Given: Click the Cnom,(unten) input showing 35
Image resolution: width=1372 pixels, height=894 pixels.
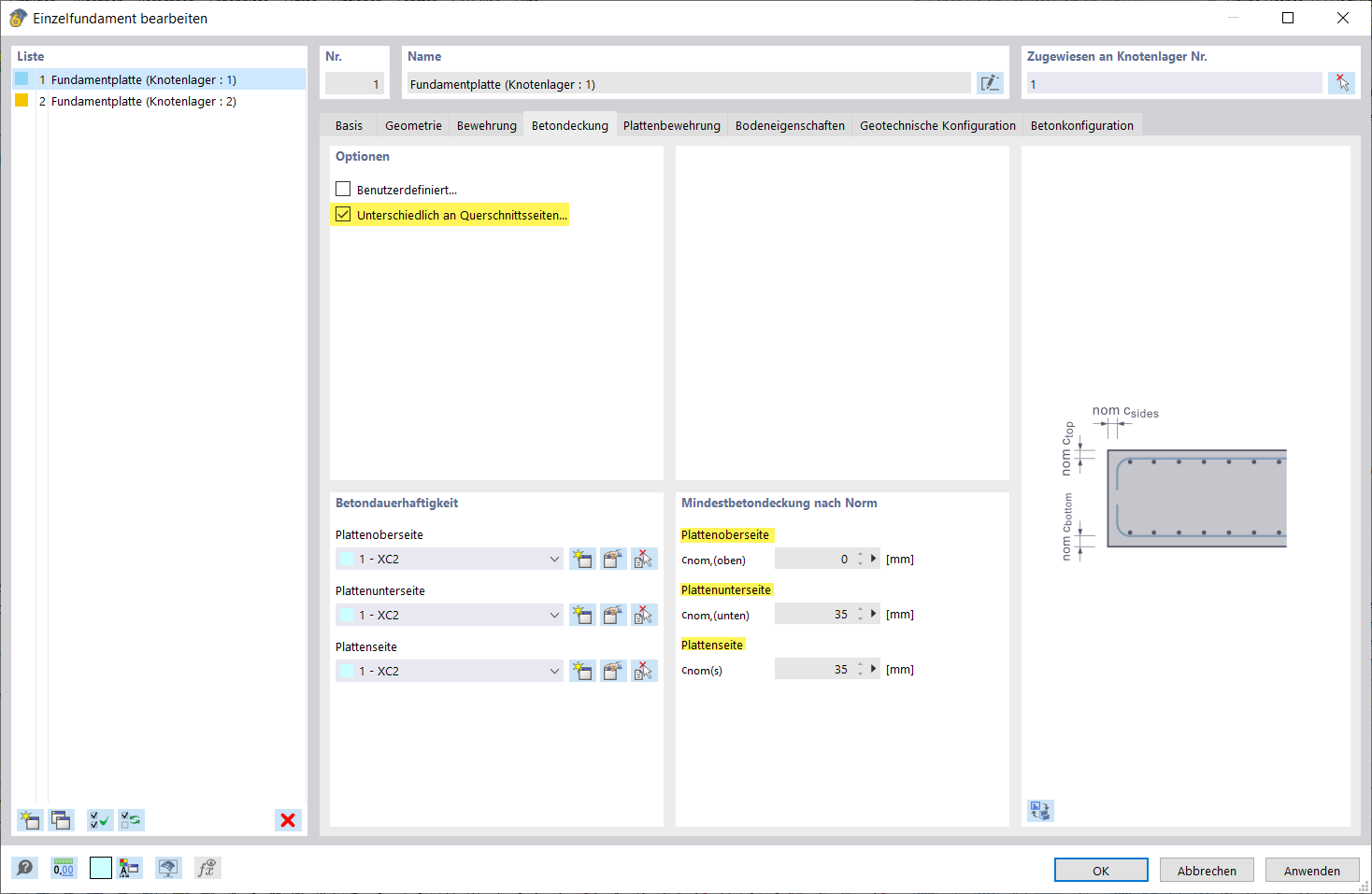Looking at the screenshot, I should pyautogui.click(x=814, y=614).
